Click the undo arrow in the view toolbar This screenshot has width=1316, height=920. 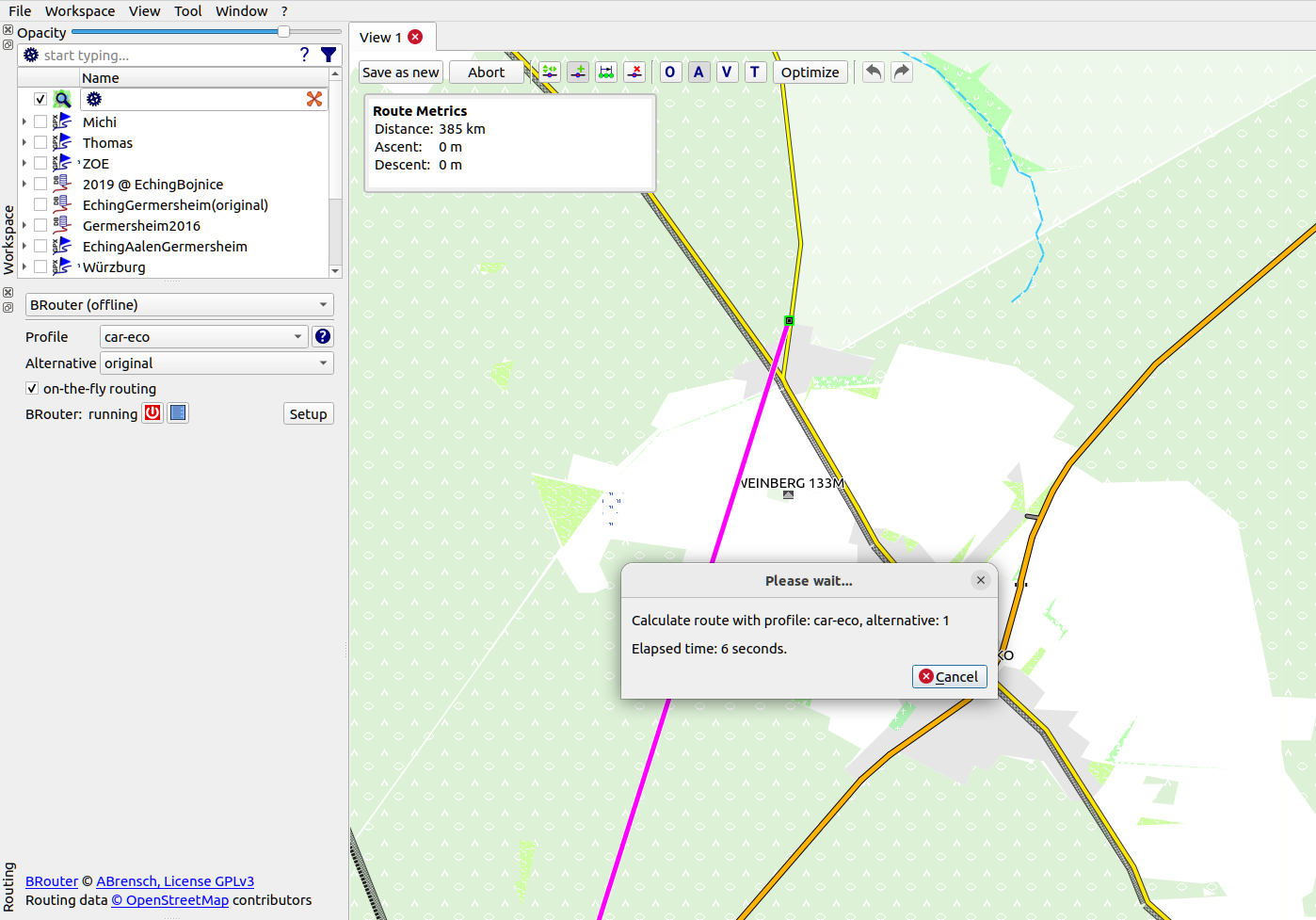[x=872, y=72]
